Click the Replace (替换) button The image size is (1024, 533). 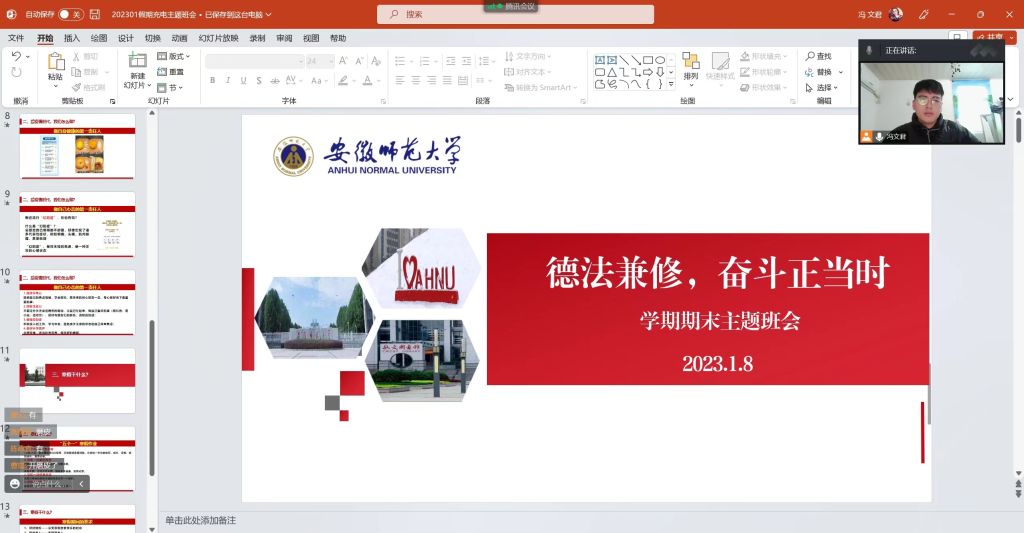824,72
